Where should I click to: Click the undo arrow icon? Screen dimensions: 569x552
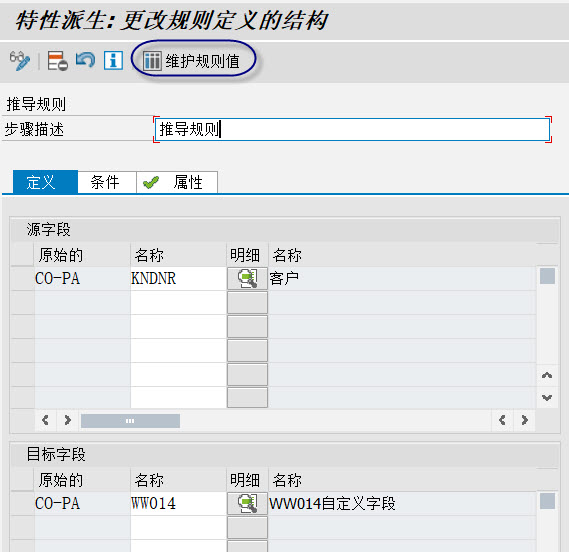[x=85, y=60]
